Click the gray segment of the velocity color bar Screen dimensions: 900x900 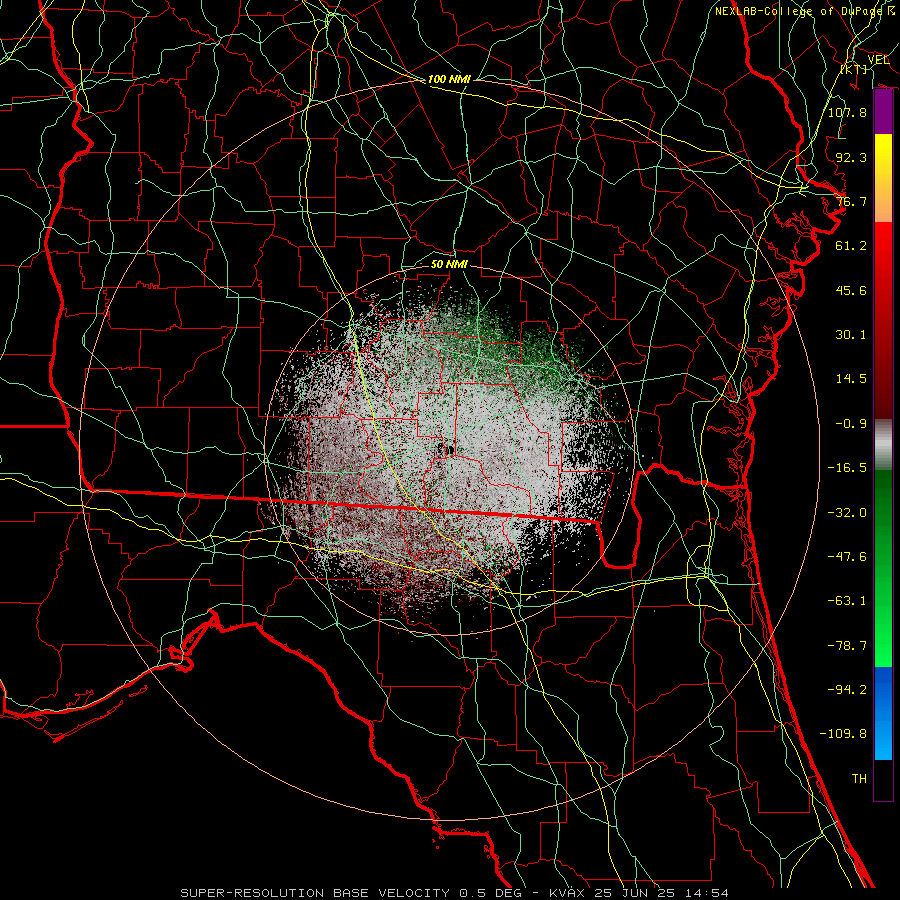(x=883, y=445)
